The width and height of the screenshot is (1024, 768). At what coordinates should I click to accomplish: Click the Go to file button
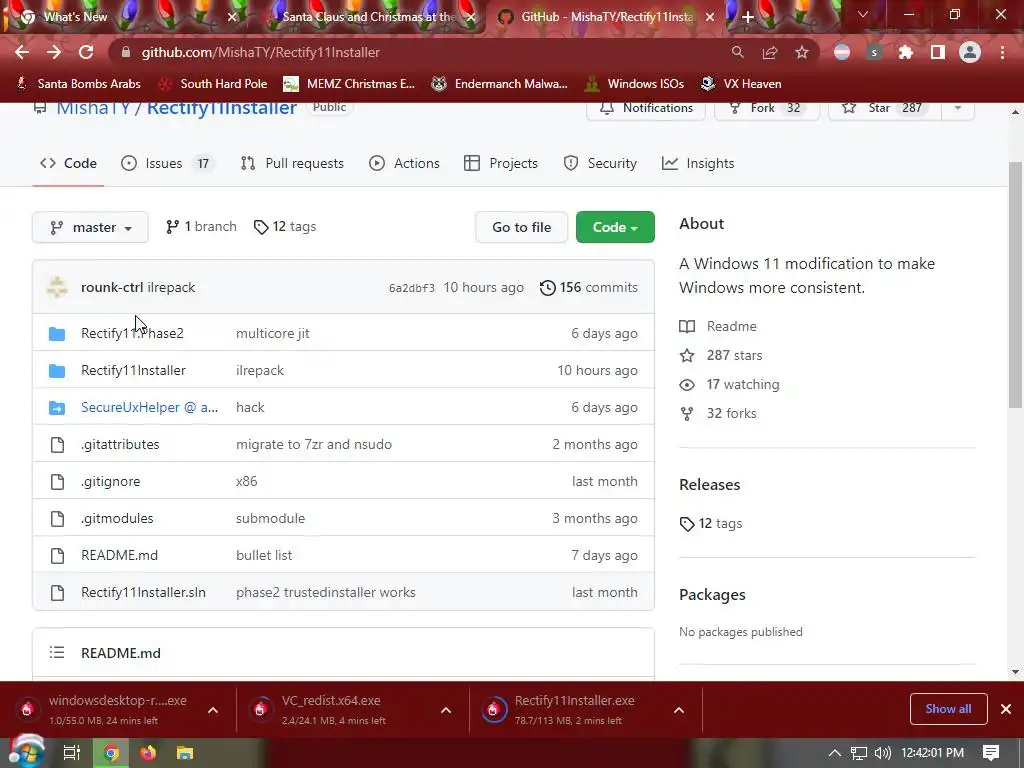click(x=521, y=227)
